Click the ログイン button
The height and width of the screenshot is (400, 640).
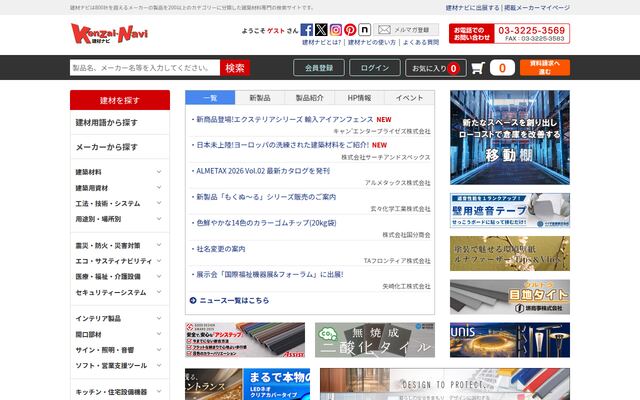click(375, 68)
